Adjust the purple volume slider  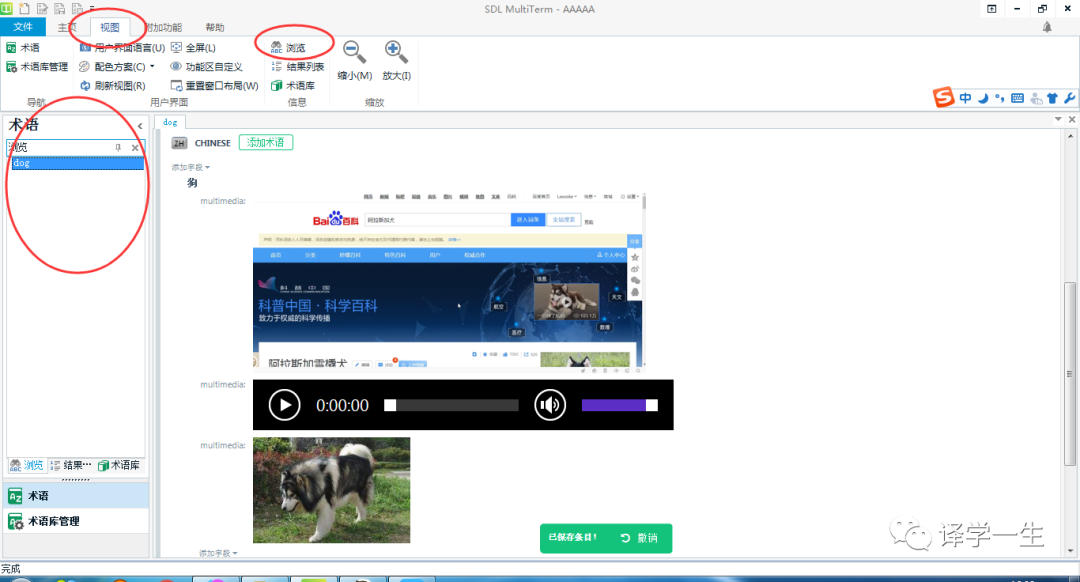coord(619,405)
